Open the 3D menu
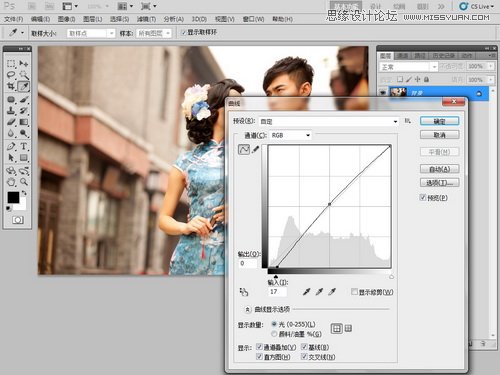Screen dimensions: 500x375 [x=199, y=19]
